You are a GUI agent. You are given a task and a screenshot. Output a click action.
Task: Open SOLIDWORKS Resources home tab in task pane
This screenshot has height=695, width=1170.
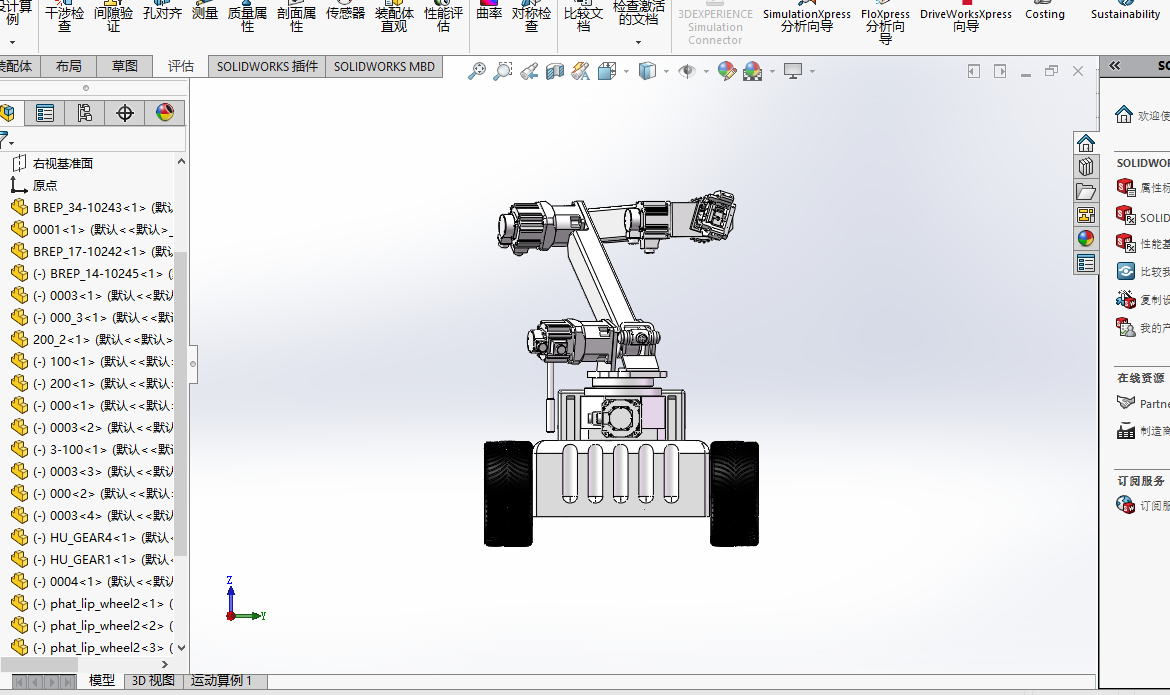click(x=1086, y=143)
